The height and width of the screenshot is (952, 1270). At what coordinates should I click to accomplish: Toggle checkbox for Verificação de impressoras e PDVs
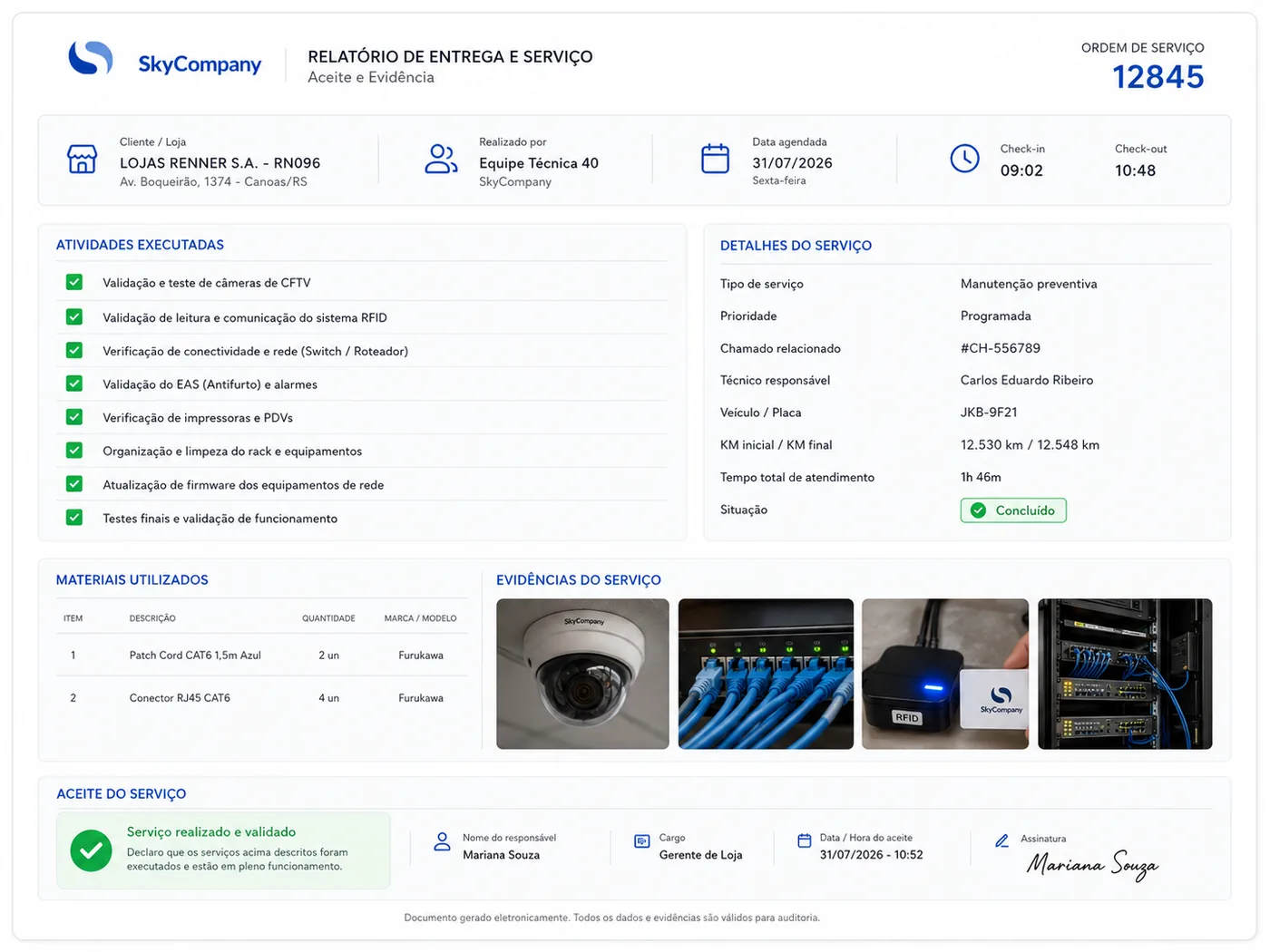click(74, 417)
